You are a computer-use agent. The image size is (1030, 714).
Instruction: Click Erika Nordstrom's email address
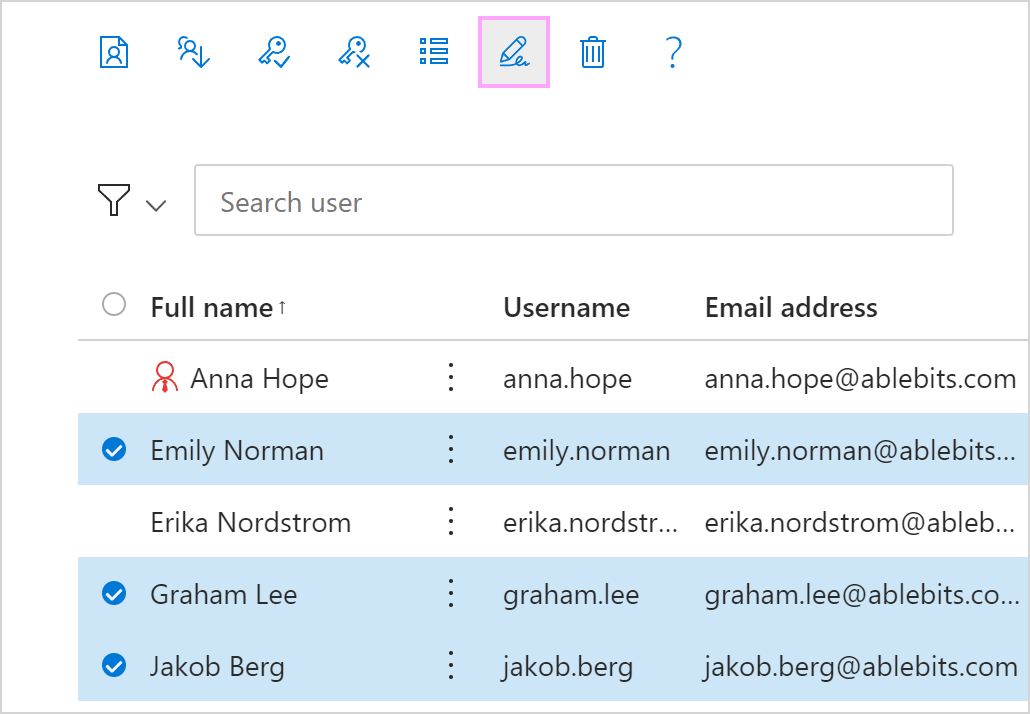click(861, 523)
